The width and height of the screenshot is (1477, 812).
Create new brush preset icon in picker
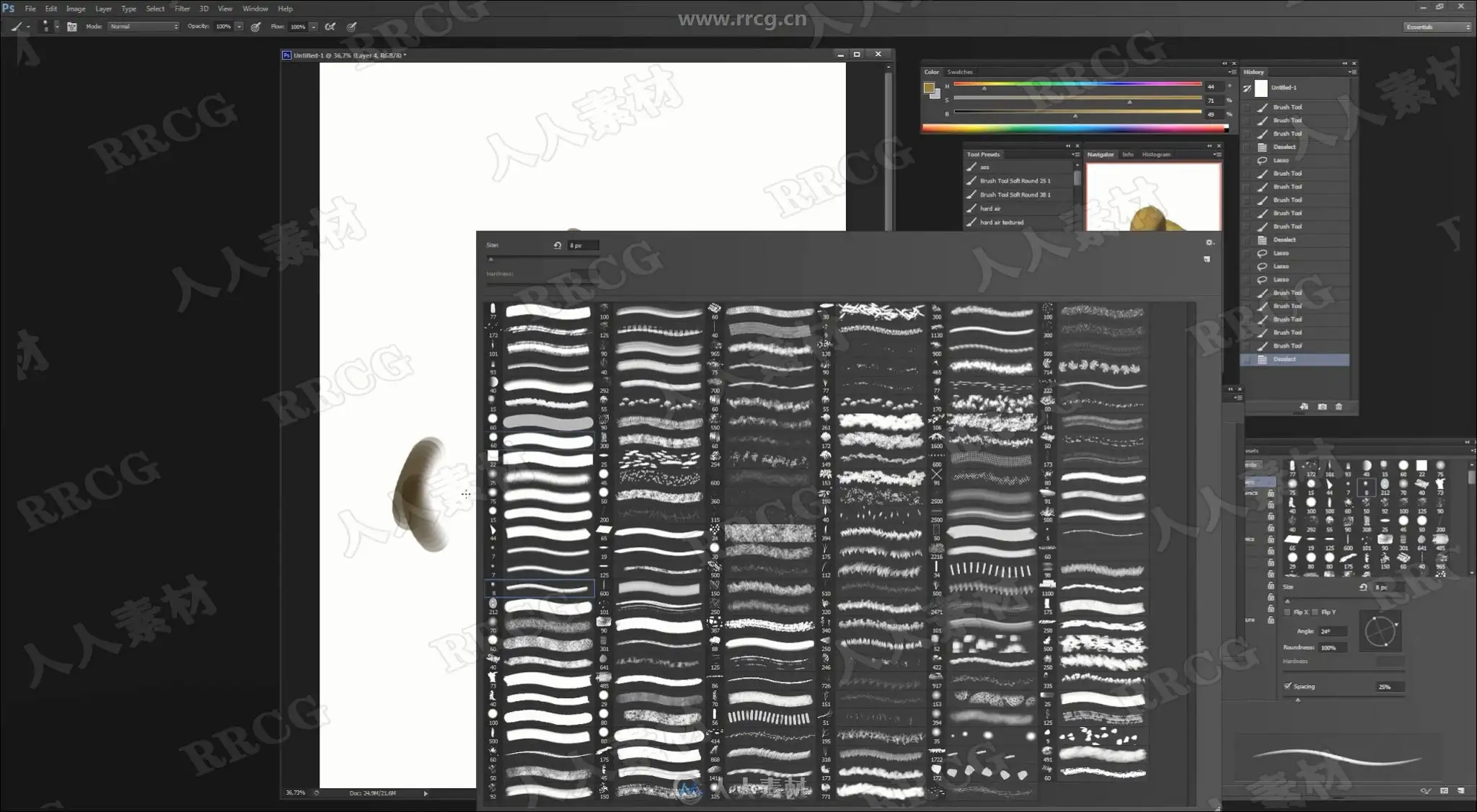(1207, 259)
